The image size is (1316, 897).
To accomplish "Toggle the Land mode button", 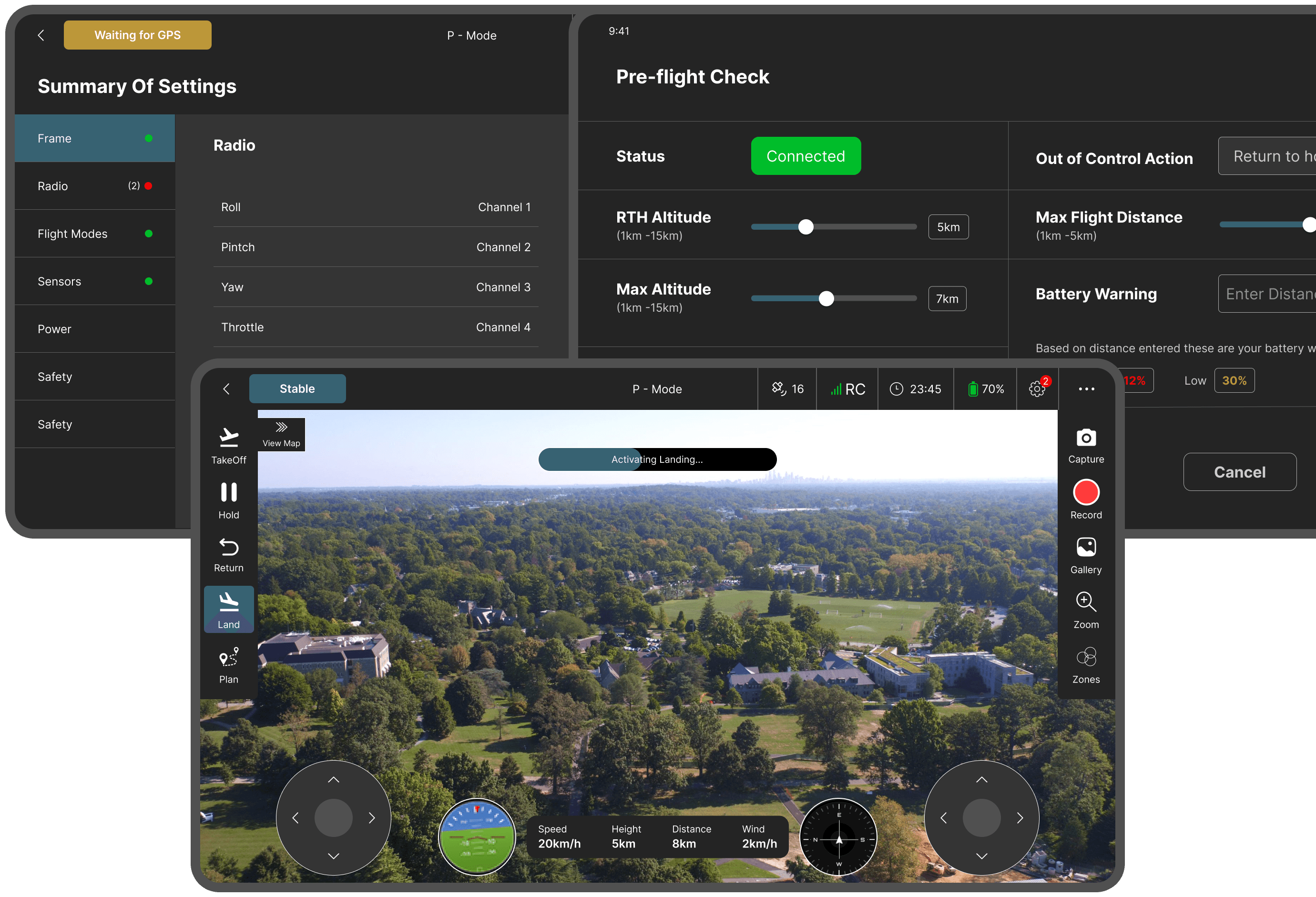I will pos(229,609).
